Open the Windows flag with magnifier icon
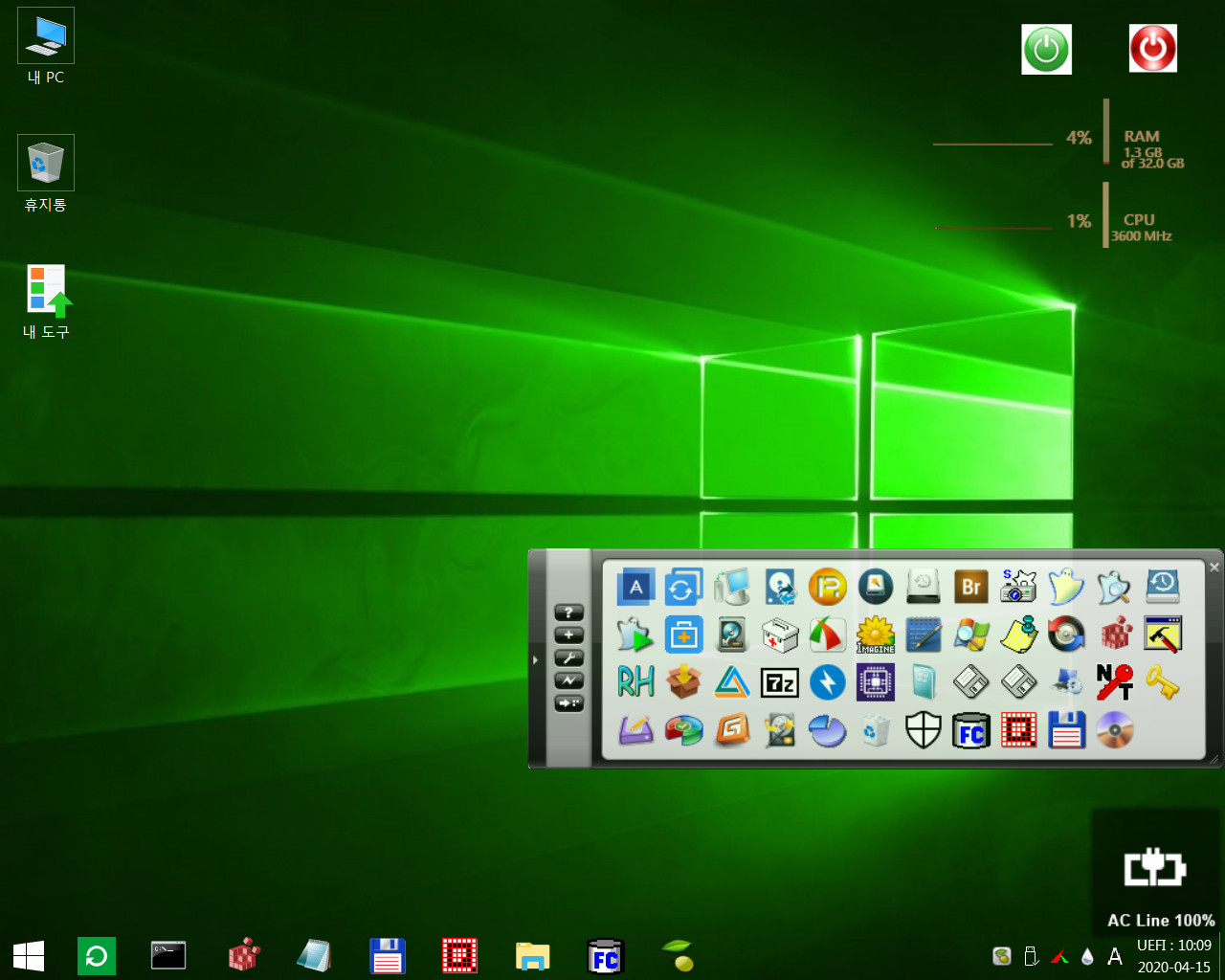This screenshot has width=1225, height=980. click(x=970, y=635)
